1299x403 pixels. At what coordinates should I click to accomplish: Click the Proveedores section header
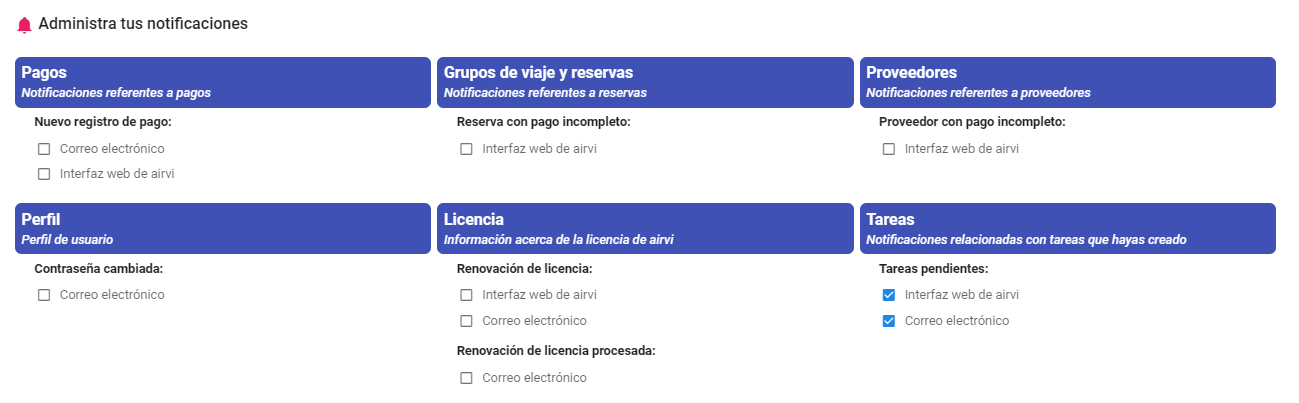click(1067, 82)
